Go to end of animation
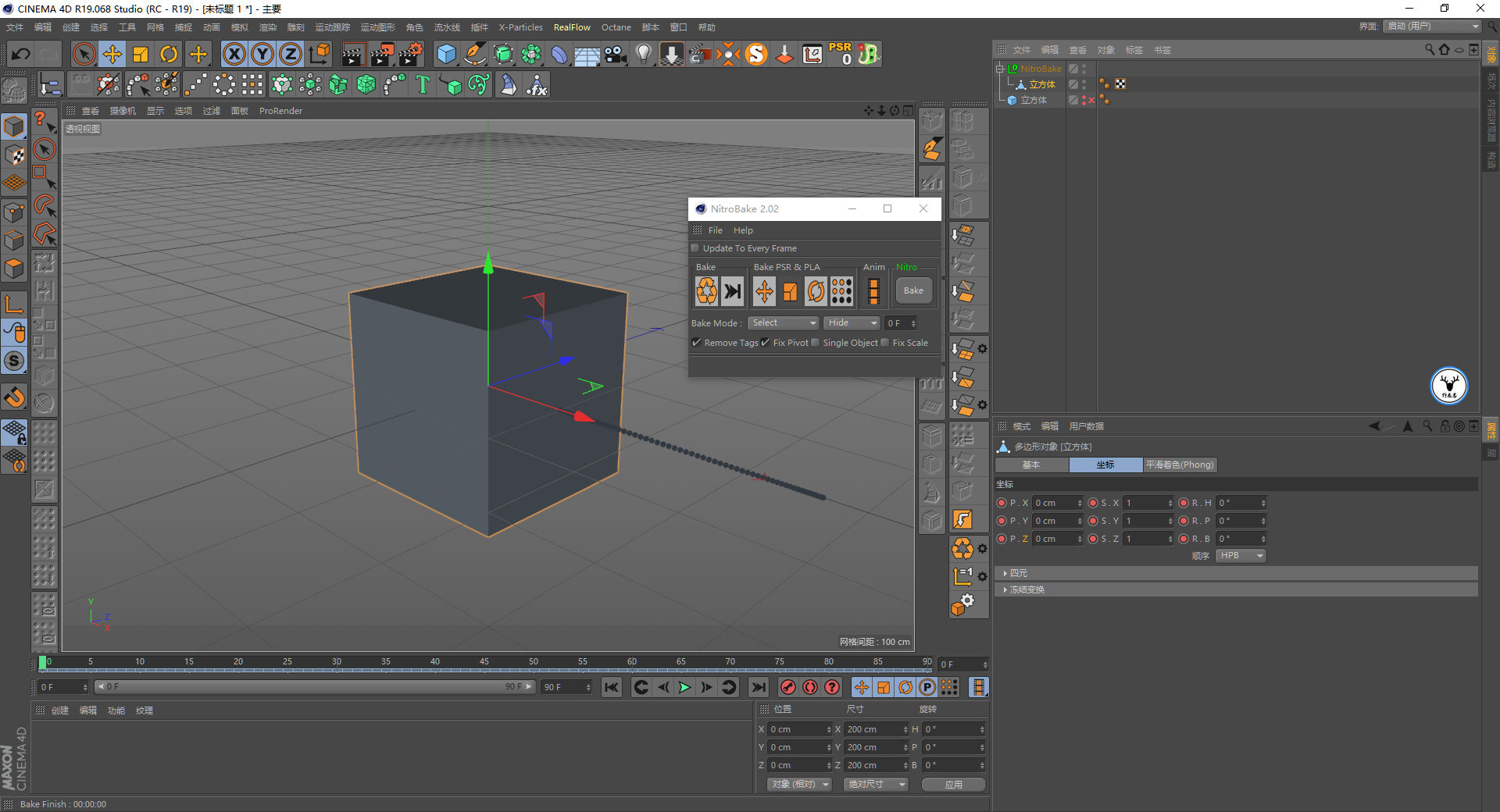1500x812 pixels. [758, 687]
